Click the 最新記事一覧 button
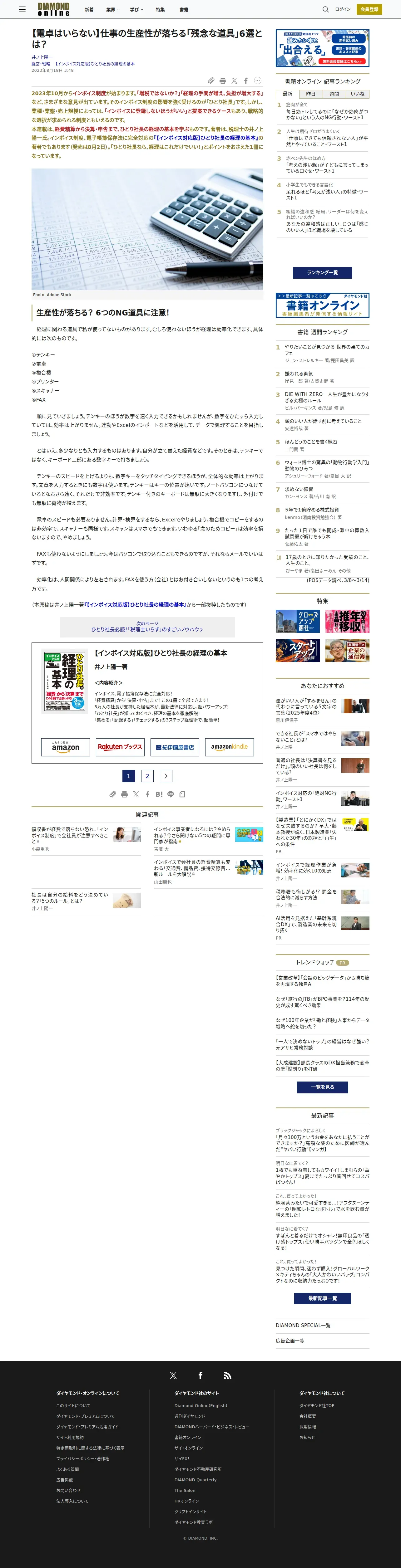Image resolution: width=401 pixels, height=1568 pixels. pos(322,1298)
